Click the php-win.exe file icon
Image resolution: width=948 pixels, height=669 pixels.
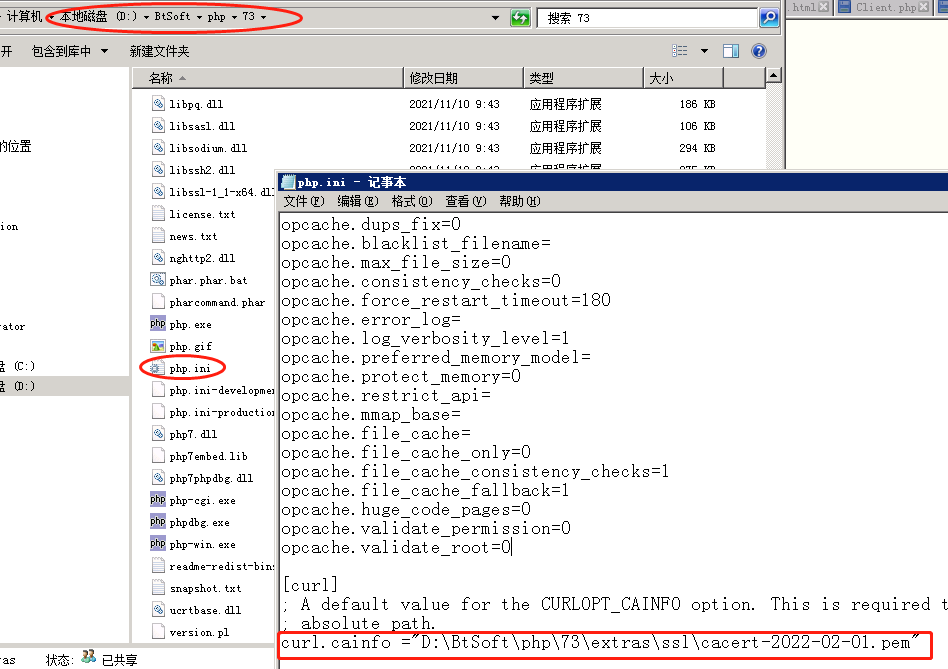158,544
